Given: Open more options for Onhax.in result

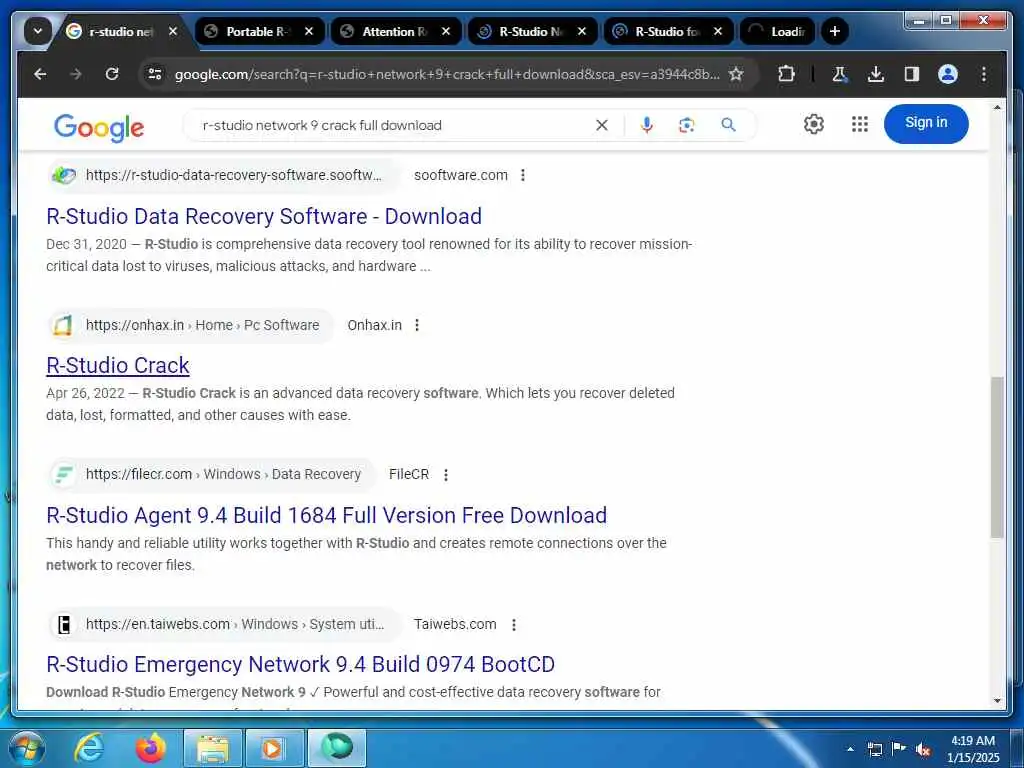Looking at the screenshot, I should click(x=417, y=325).
